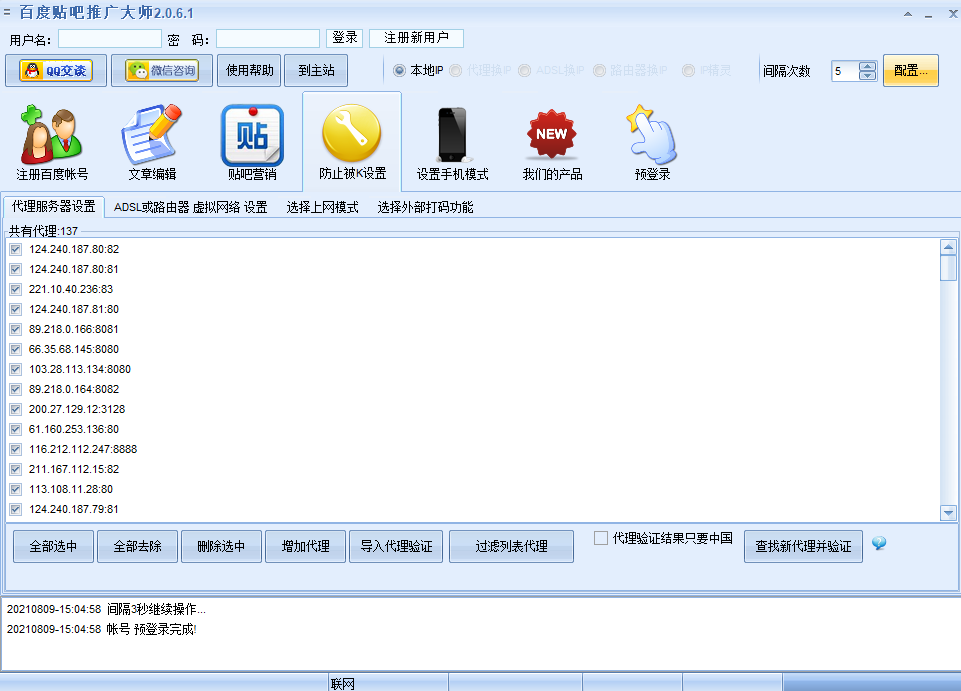Uncheck proxy 124.240.187.80:81
The image size is (961, 691).
pyautogui.click(x=16, y=269)
